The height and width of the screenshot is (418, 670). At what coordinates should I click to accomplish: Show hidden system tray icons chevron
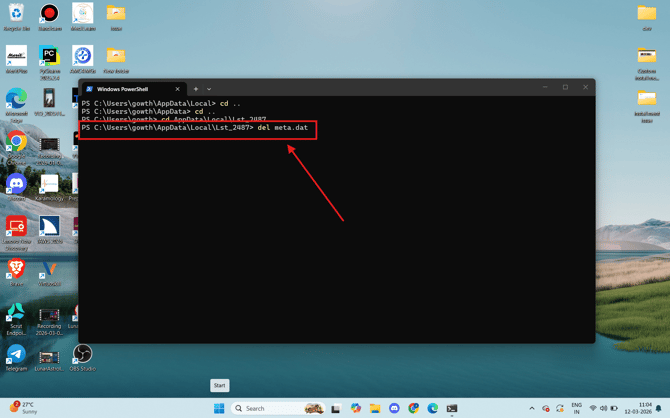[532, 408]
